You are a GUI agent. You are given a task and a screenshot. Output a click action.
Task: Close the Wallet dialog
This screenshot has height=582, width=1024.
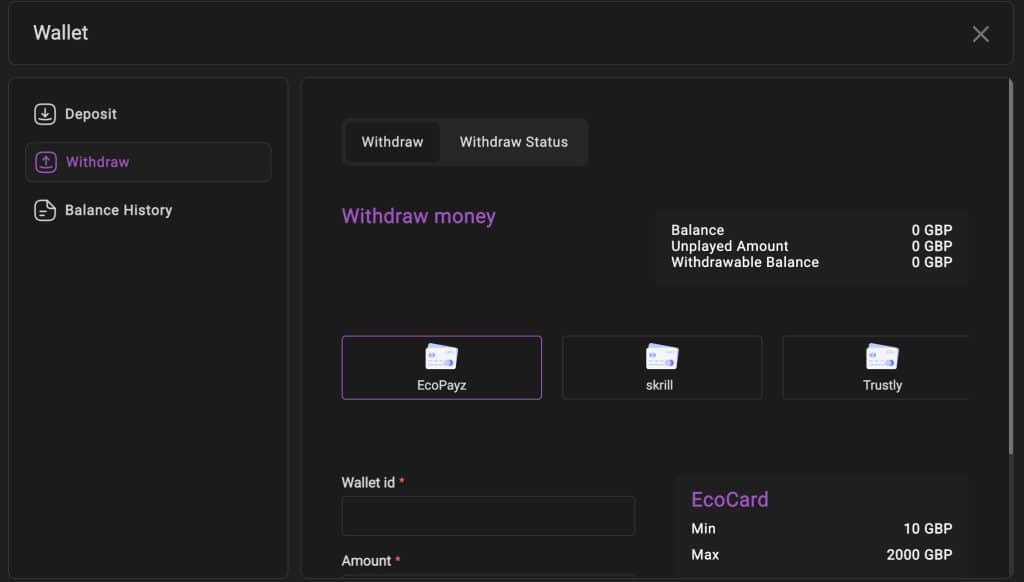tap(980, 34)
